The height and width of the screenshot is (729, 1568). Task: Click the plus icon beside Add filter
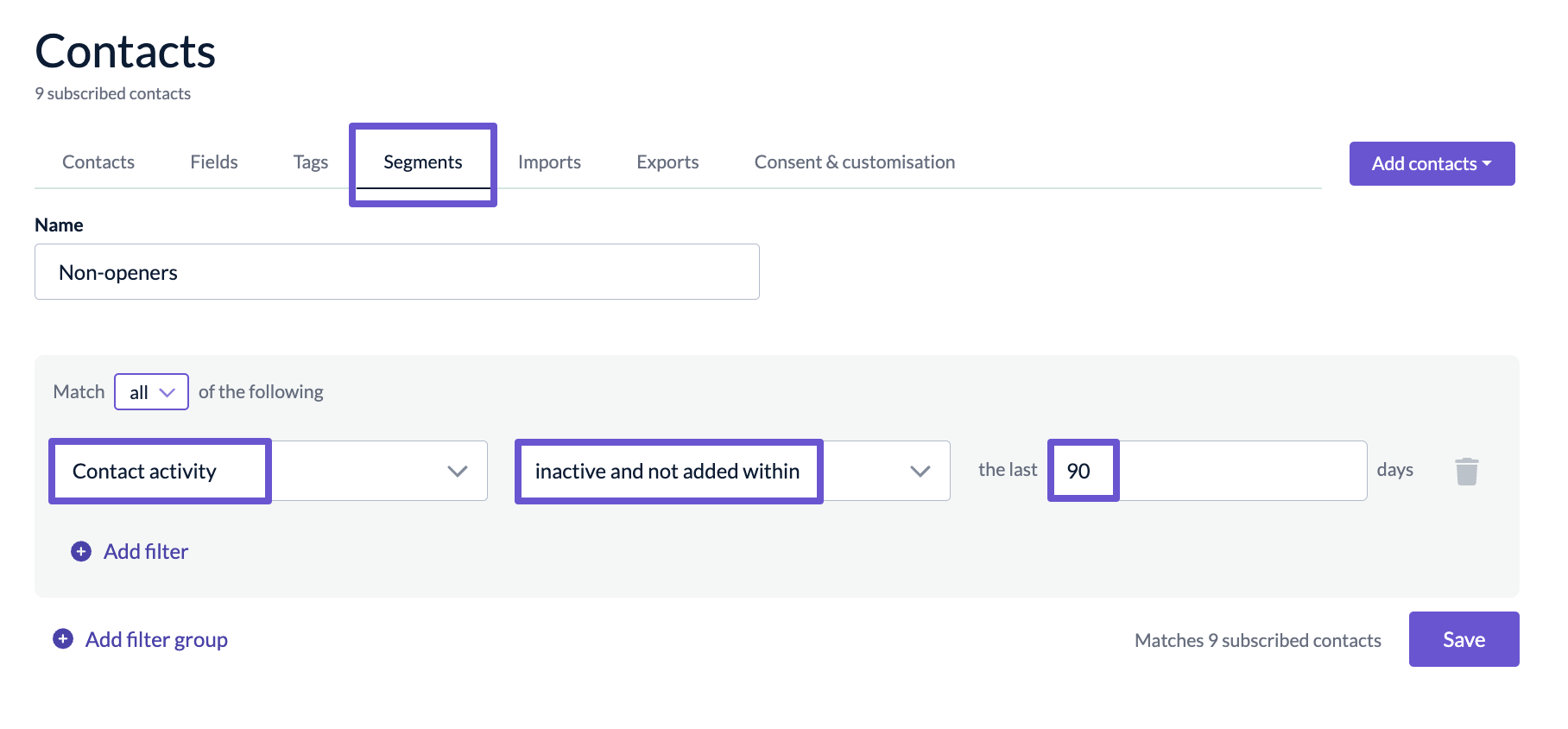coord(81,551)
